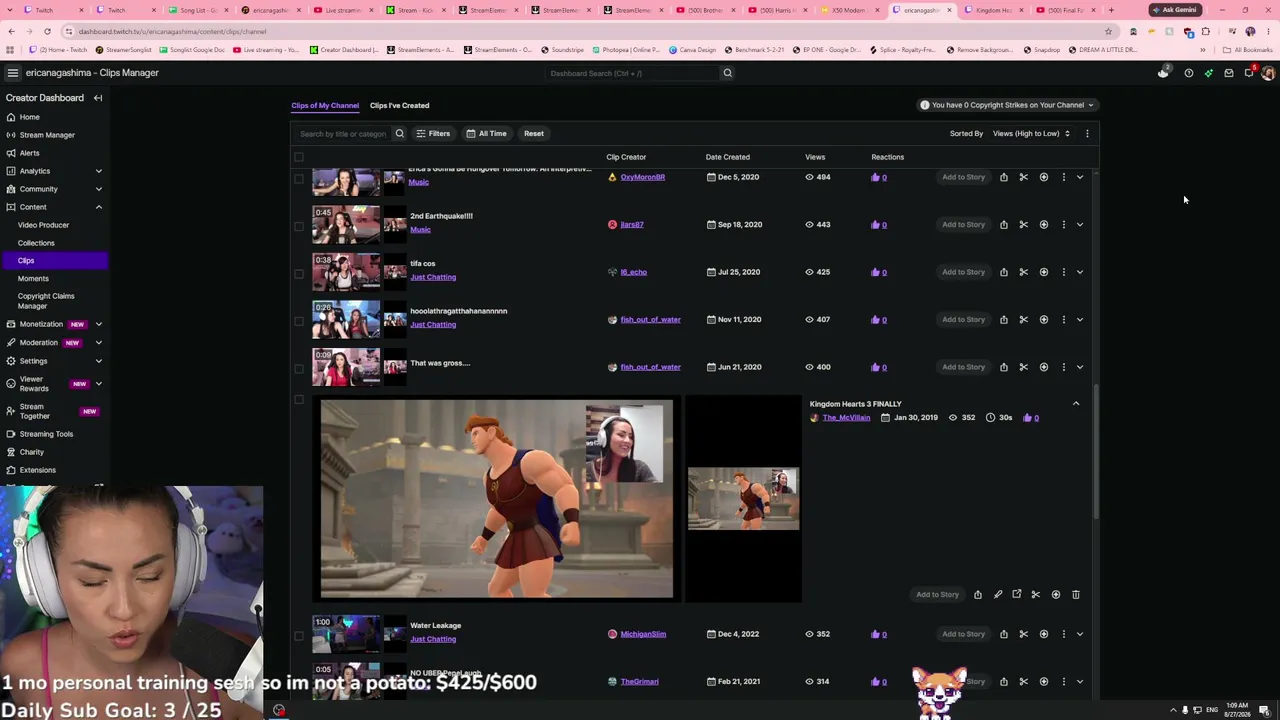Open Stream Manager from the sidebar
The height and width of the screenshot is (720, 1280).
point(47,135)
